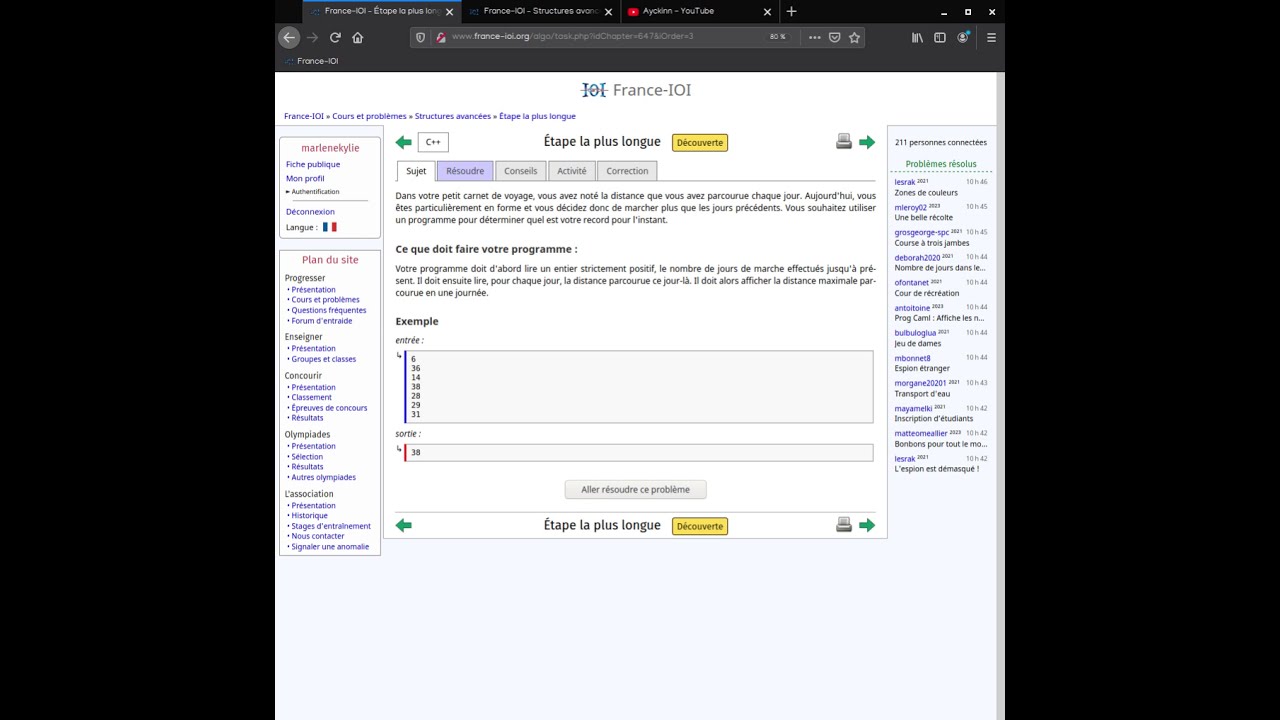
Task: Close the Ayckinn – YouTube tab
Action: pyautogui.click(x=768, y=12)
